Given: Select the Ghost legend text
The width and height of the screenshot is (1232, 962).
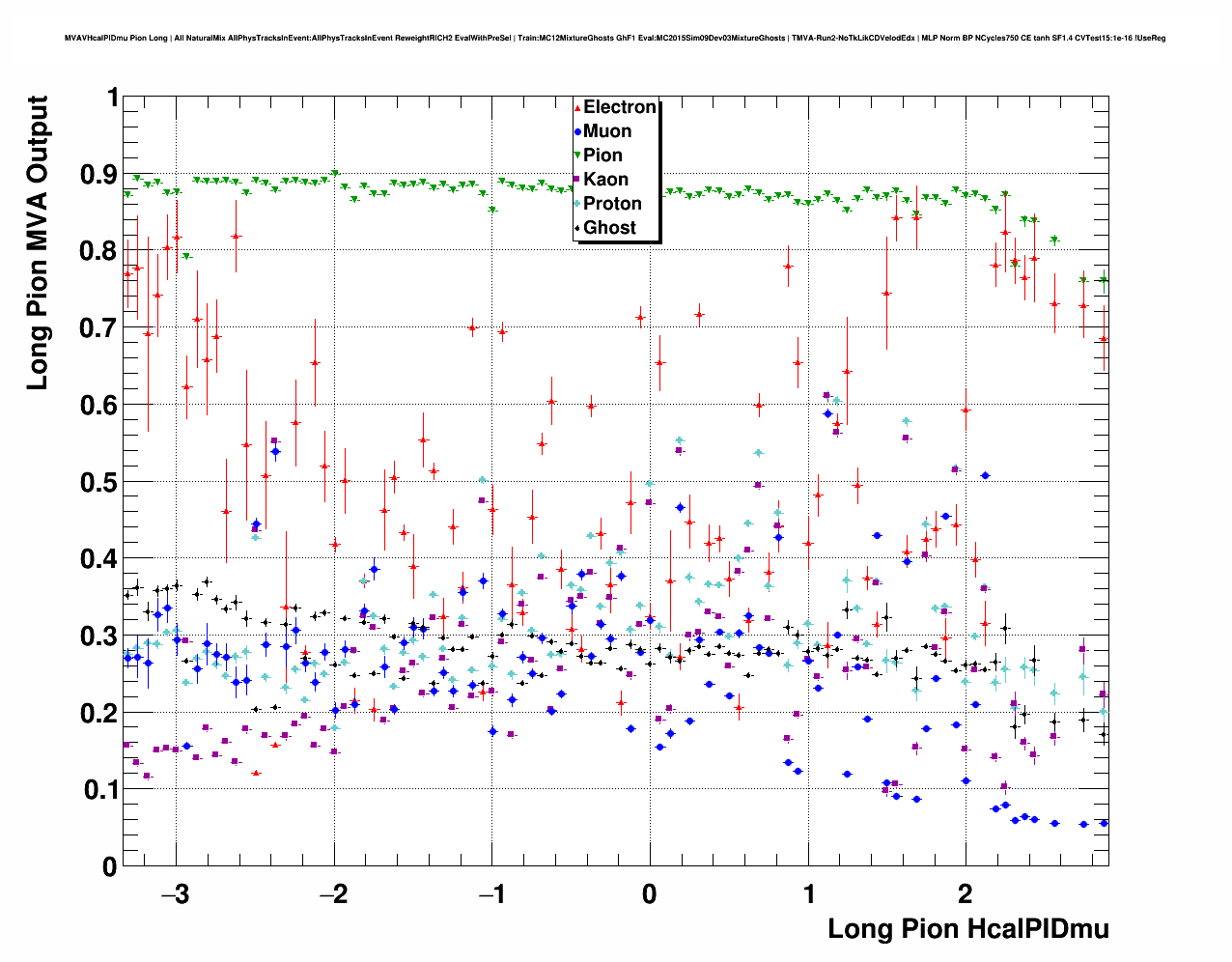Looking at the screenshot, I should [609, 228].
